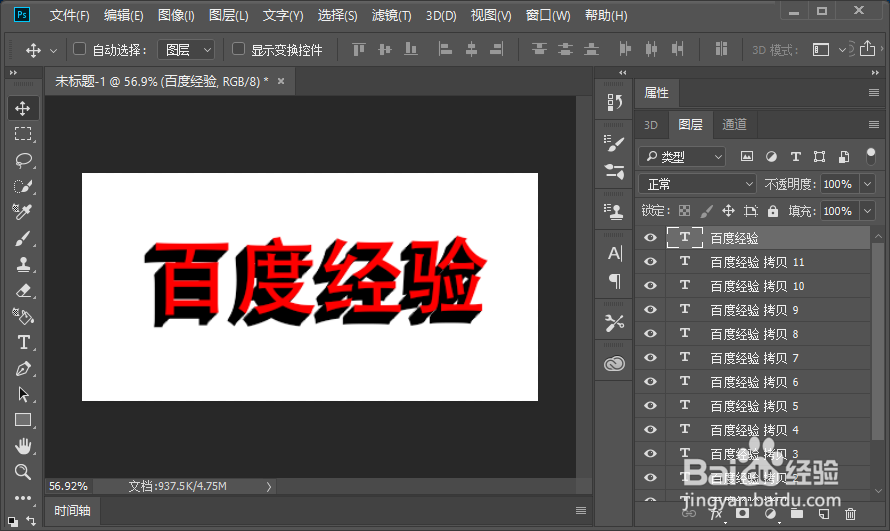Open the 正常 blend mode dropdown

[x=698, y=184]
